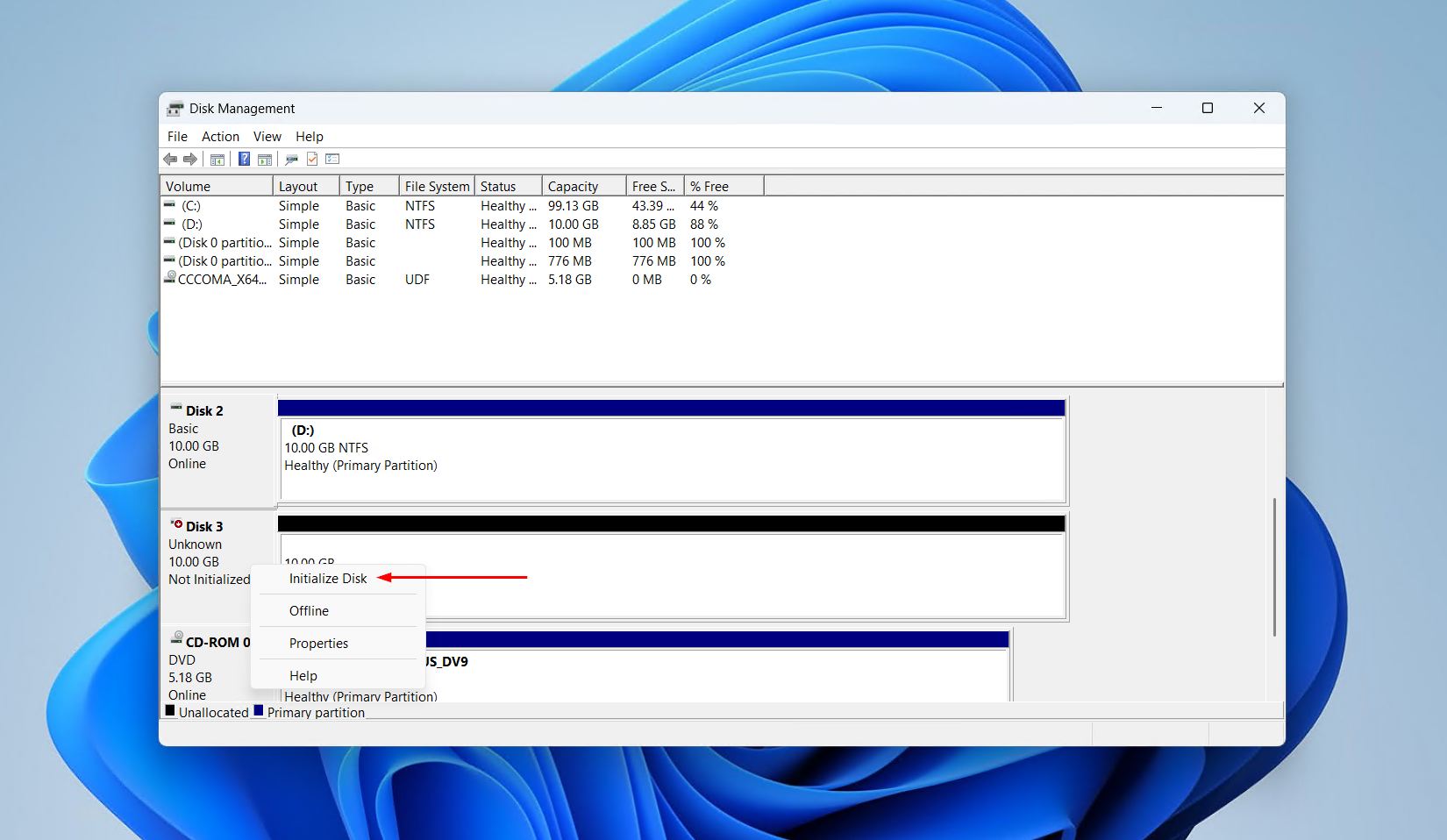Image resolution: width=1447 pixels, height=840 pixels.
Task: Click the 5.18 GB capacity cell in list
Action: coord(570,280)
